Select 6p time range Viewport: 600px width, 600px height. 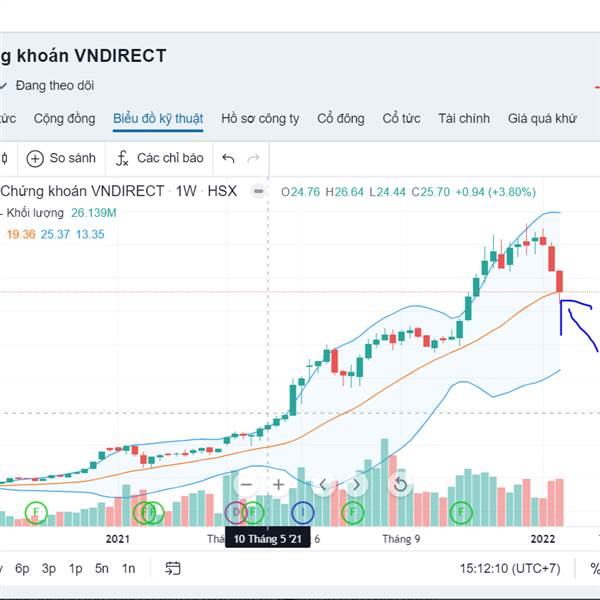(22, 569)
